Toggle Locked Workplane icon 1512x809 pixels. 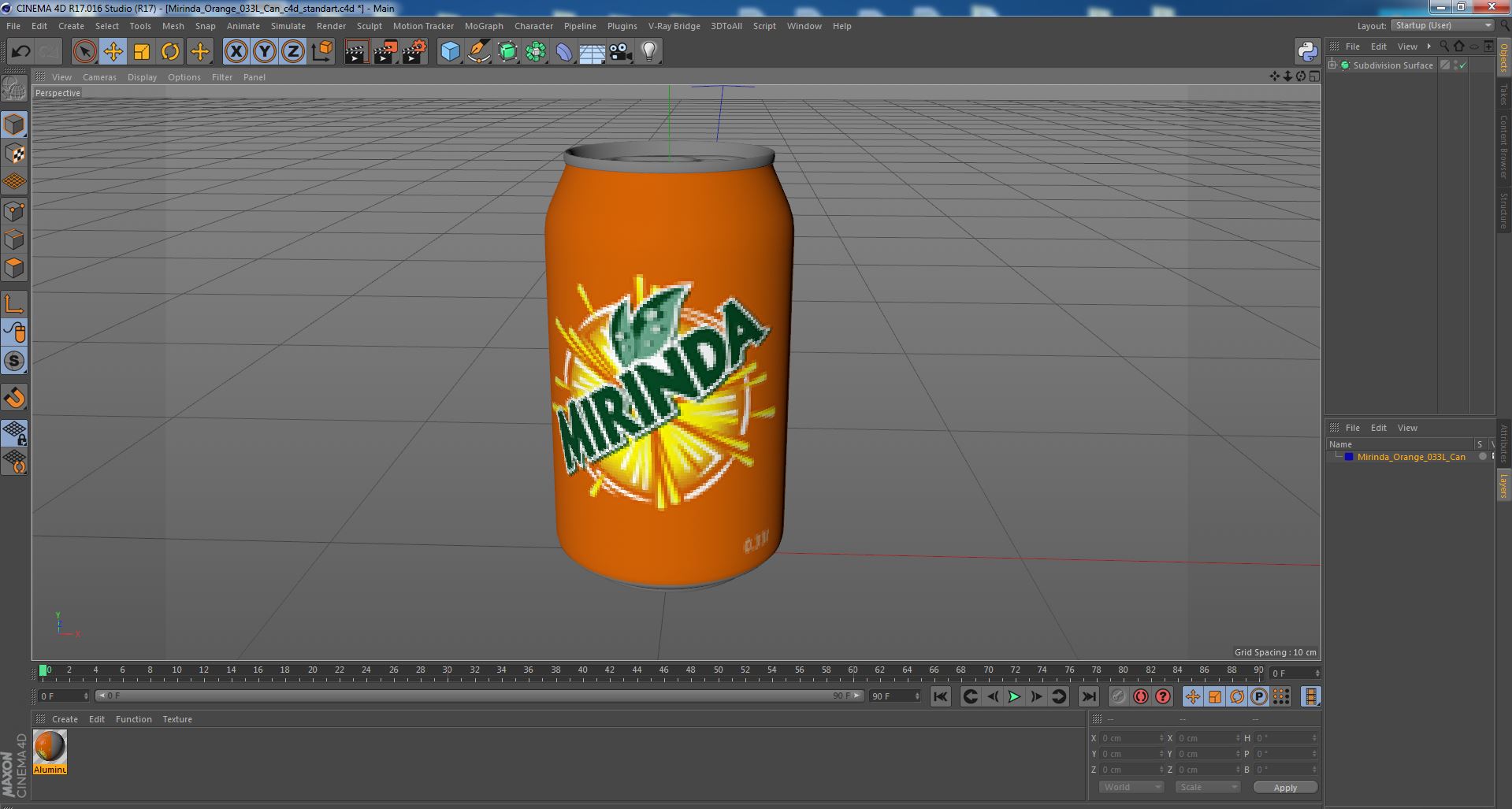pos(14,432)
